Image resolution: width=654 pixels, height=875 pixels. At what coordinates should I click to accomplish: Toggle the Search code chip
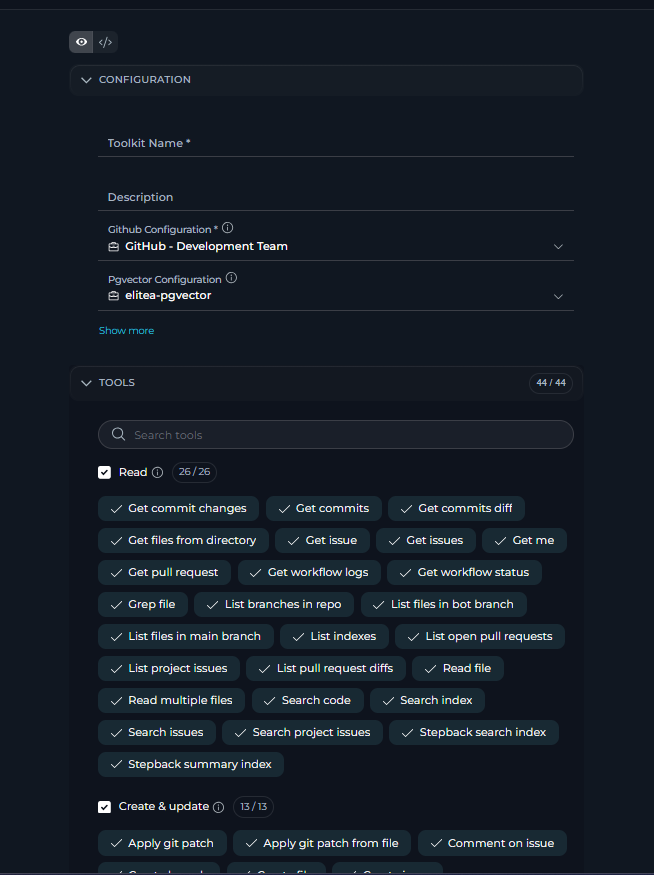pyautogui.click(x=307, y=700)
